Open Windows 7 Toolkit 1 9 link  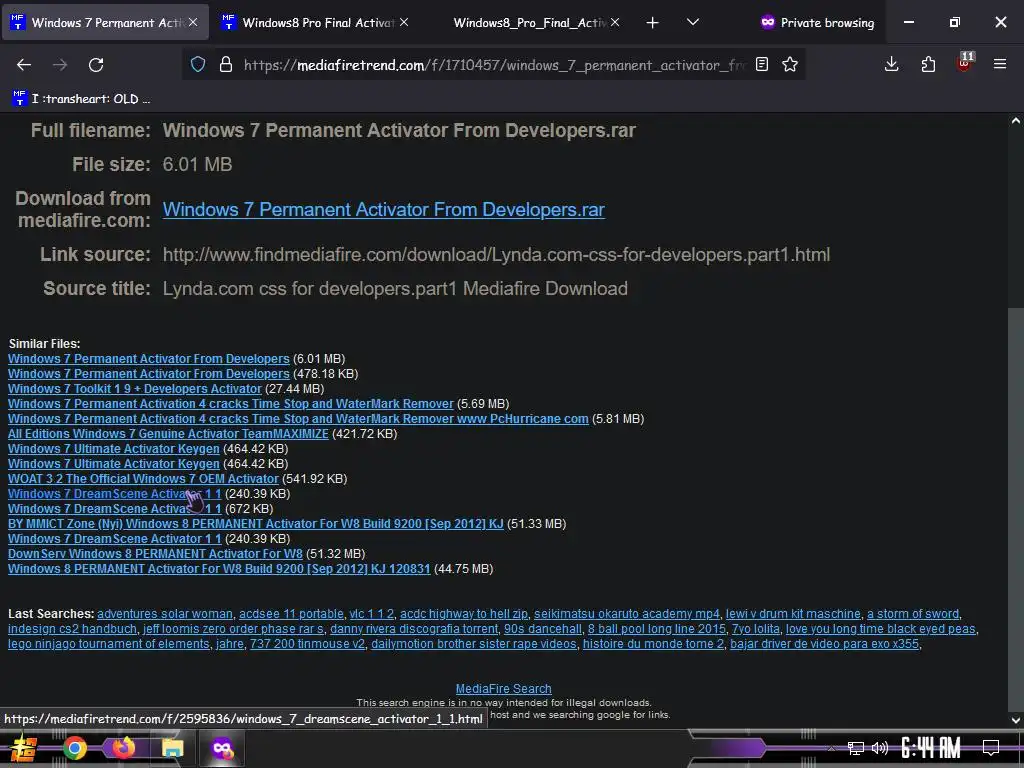pos(135,389)
